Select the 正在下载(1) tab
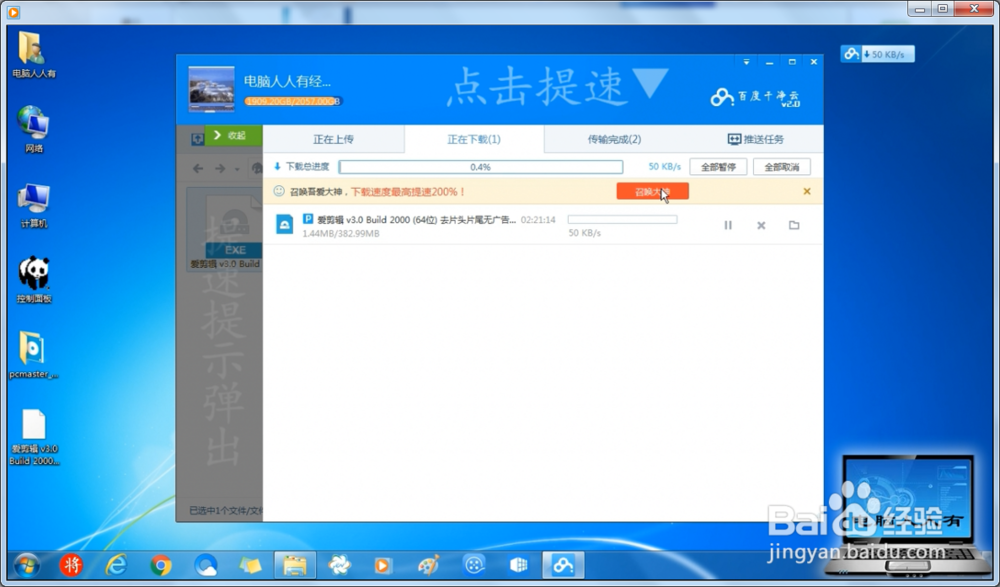Image resolution: width=1000 pixels, height=587 pixels. pos(474,139)
